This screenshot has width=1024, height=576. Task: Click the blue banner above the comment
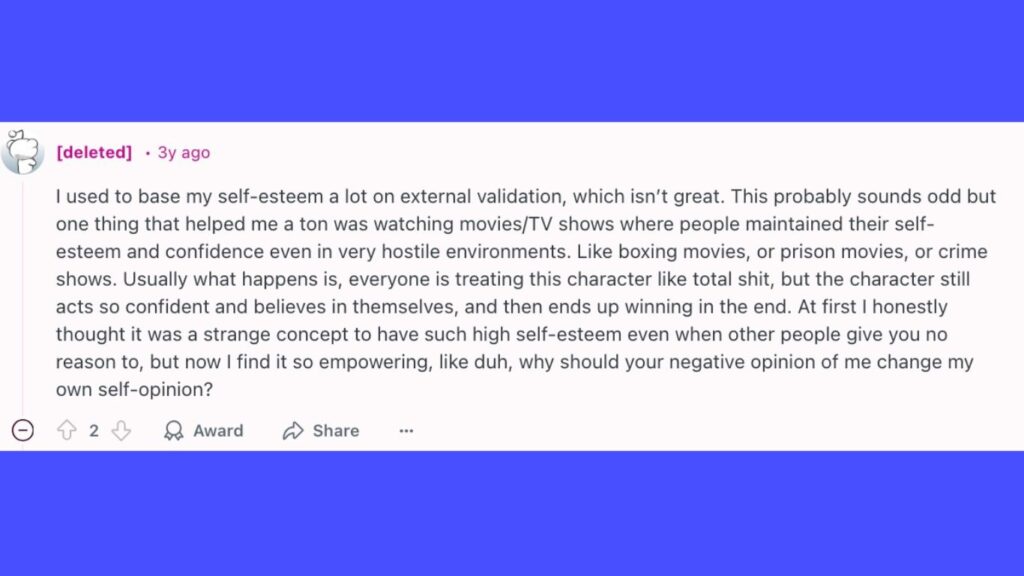512,60
